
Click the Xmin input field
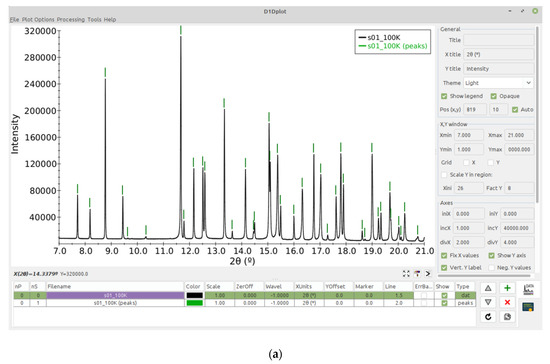point(469,135)
